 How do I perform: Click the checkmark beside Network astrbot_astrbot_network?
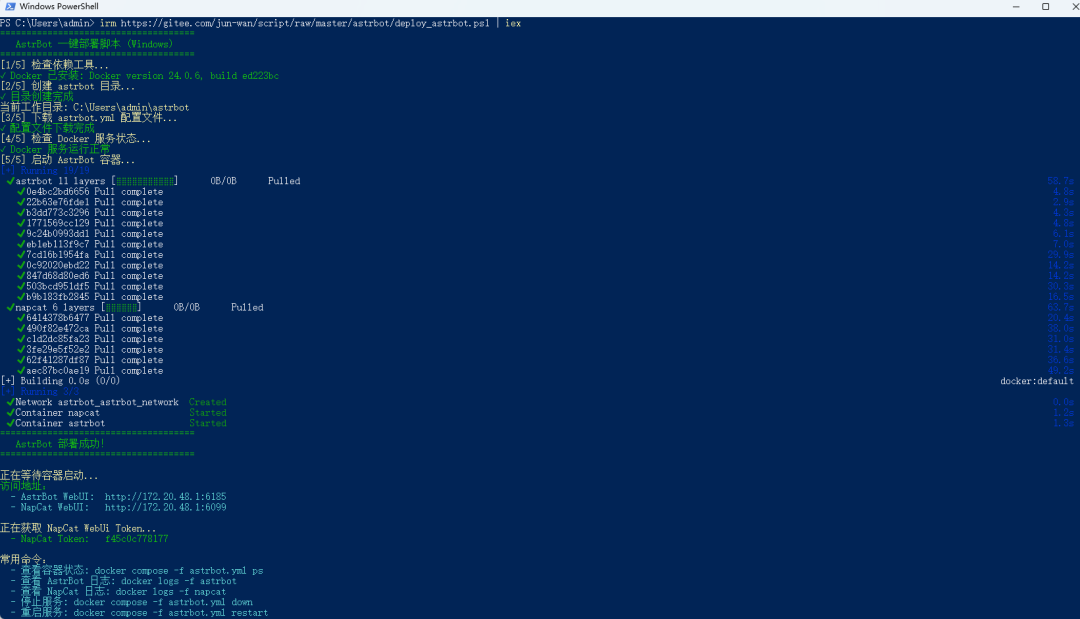click(x=10, y=403)
